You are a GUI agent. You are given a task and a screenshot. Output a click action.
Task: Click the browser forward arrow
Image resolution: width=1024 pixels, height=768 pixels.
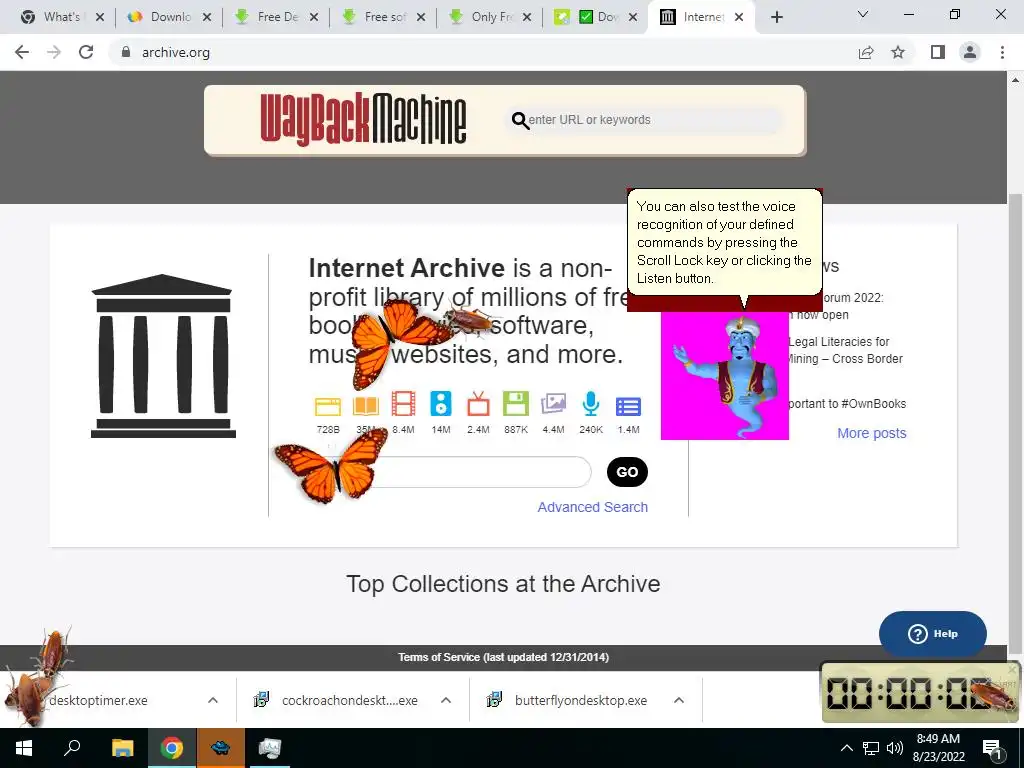point(54,52)
